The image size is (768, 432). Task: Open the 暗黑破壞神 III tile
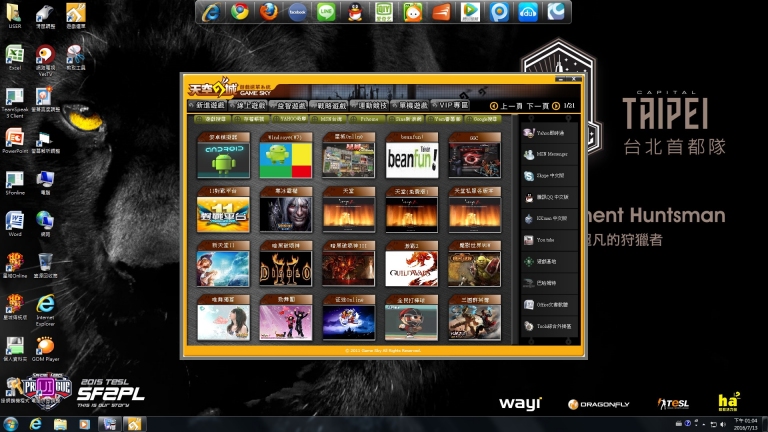pyautogui.click(x=349, y=264)
